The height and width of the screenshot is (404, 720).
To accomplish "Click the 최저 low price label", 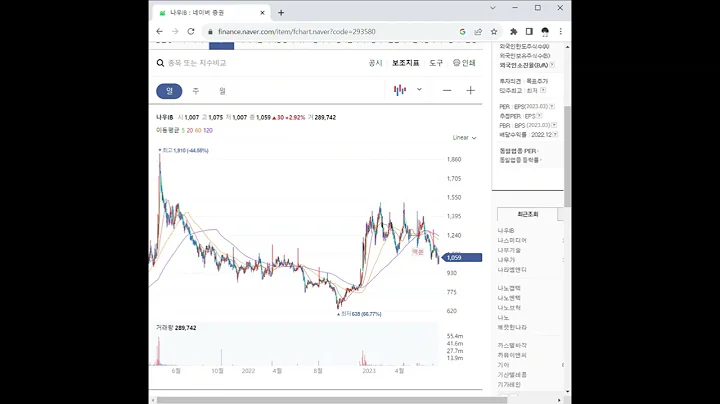I will click(x=359, y=314).
